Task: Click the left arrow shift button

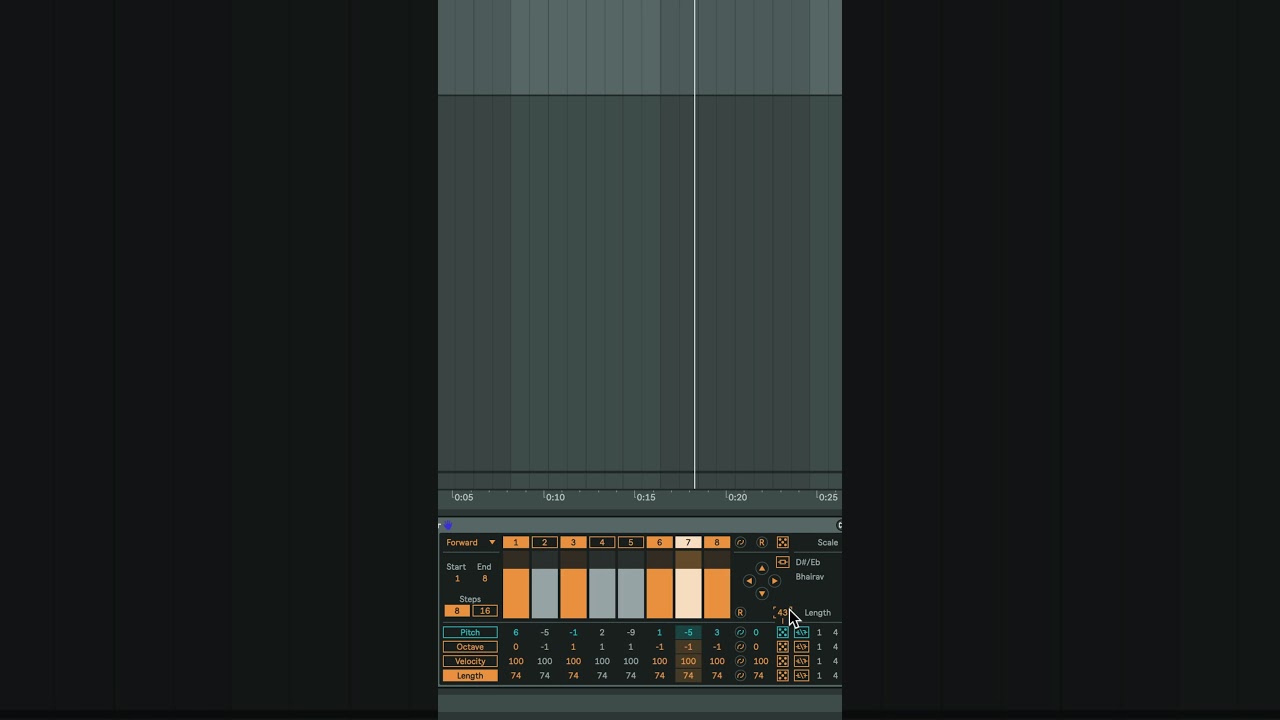Action: (749, 581)
